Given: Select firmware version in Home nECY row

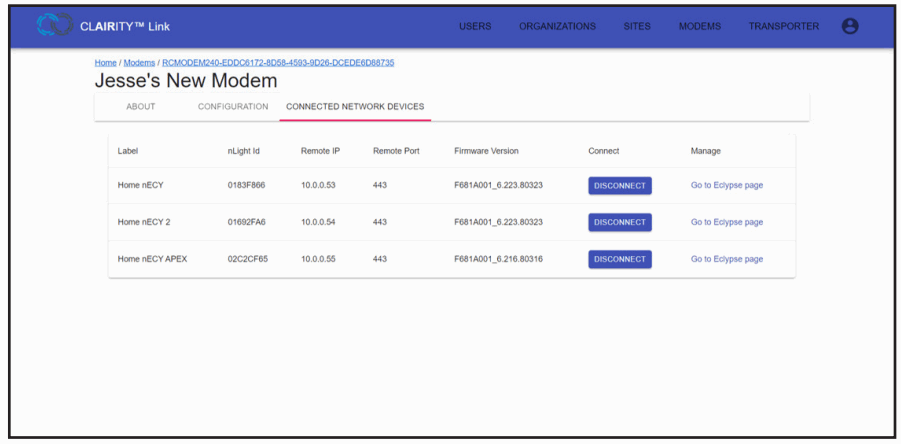Looking at the screenshot, I should [x=498, y=186].
